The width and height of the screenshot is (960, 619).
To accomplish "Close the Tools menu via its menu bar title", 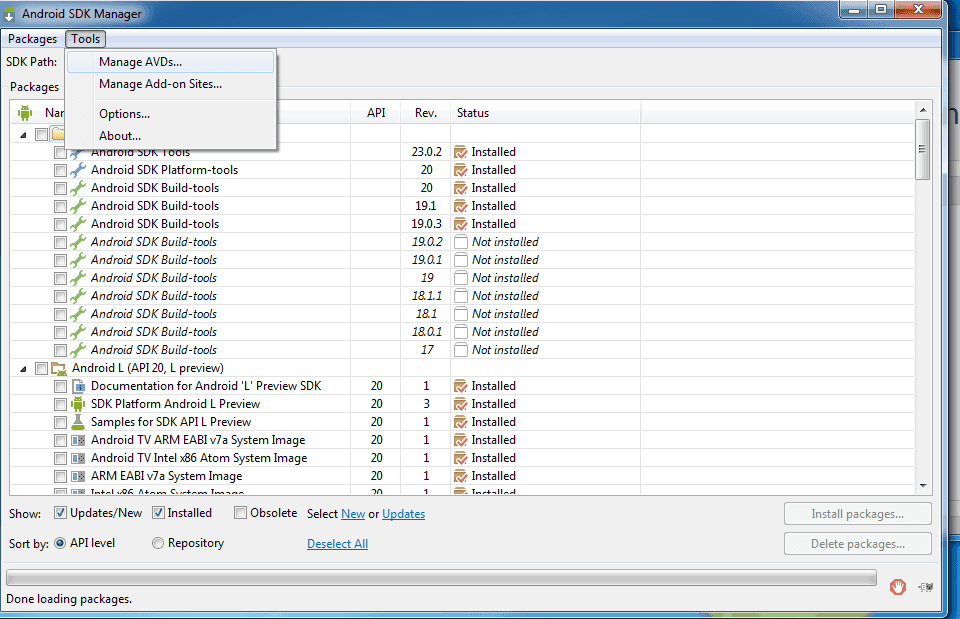I will [x=85, y=39].
